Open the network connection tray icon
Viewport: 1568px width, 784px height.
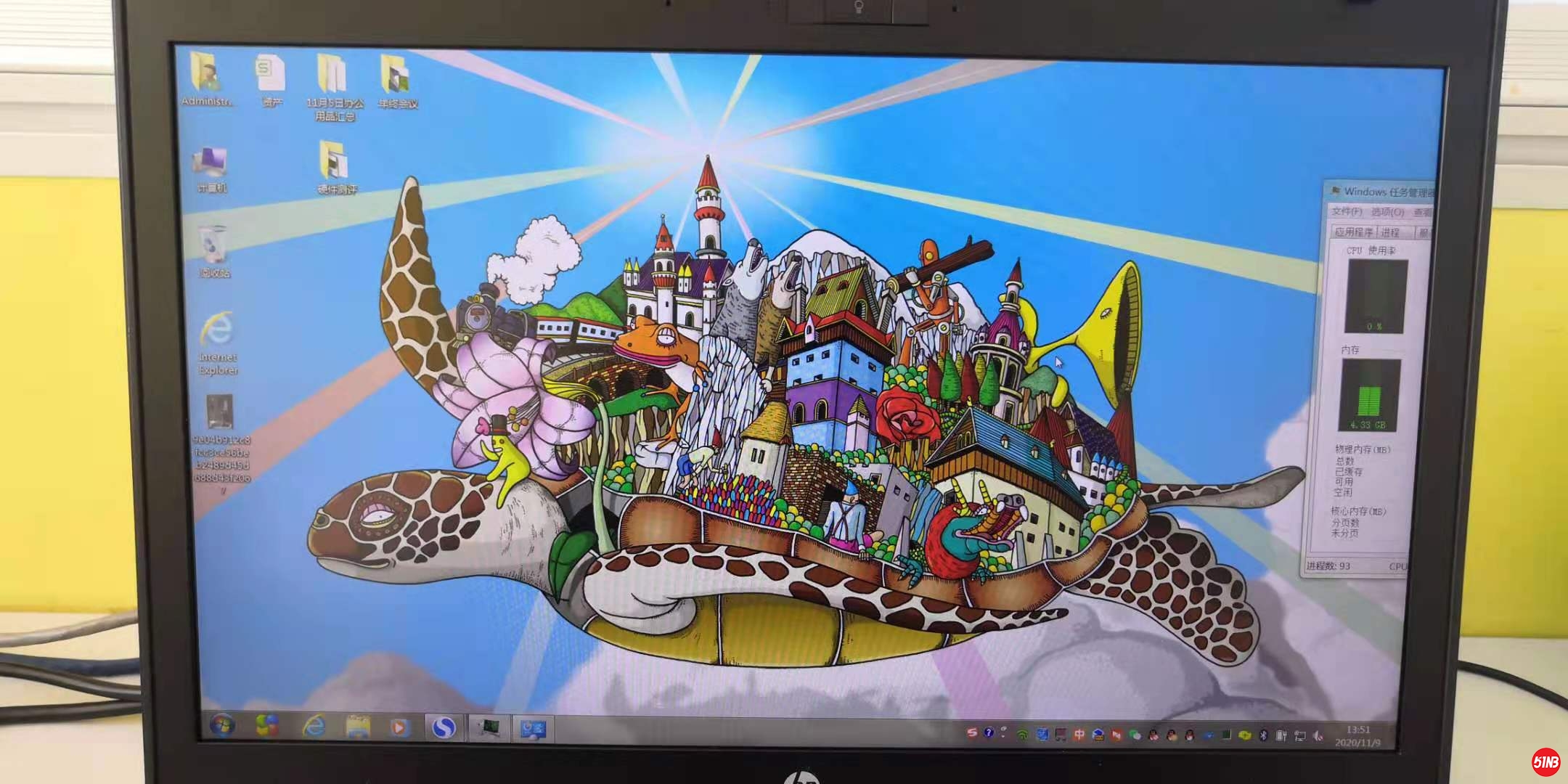1299,736
